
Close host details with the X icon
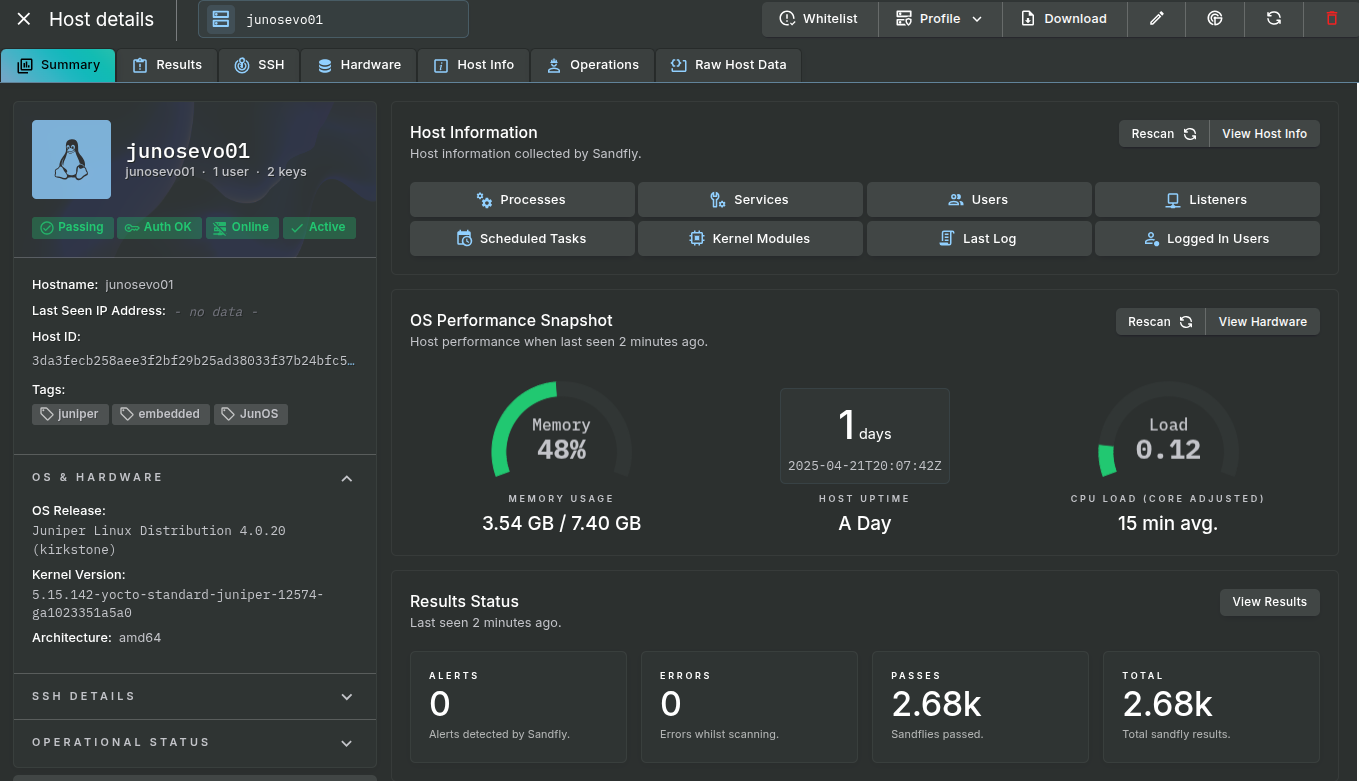(x=24, y=19)
